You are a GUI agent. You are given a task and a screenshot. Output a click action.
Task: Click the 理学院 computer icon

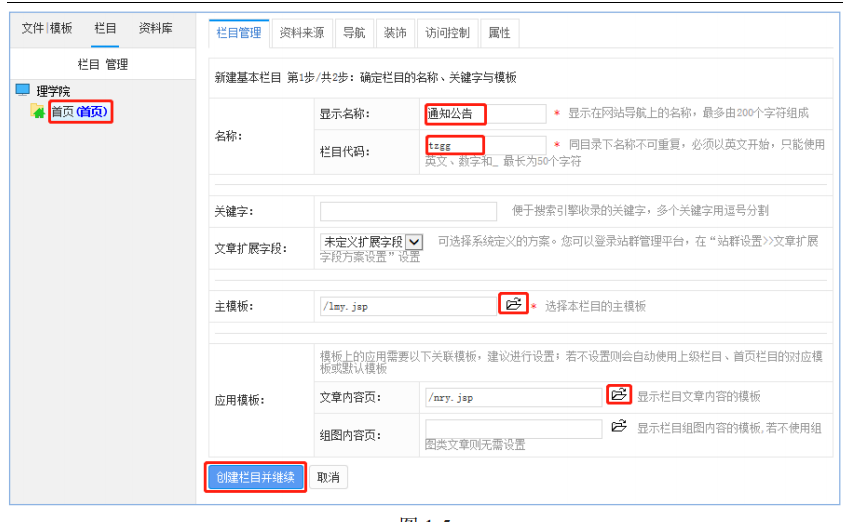[22, 89]
